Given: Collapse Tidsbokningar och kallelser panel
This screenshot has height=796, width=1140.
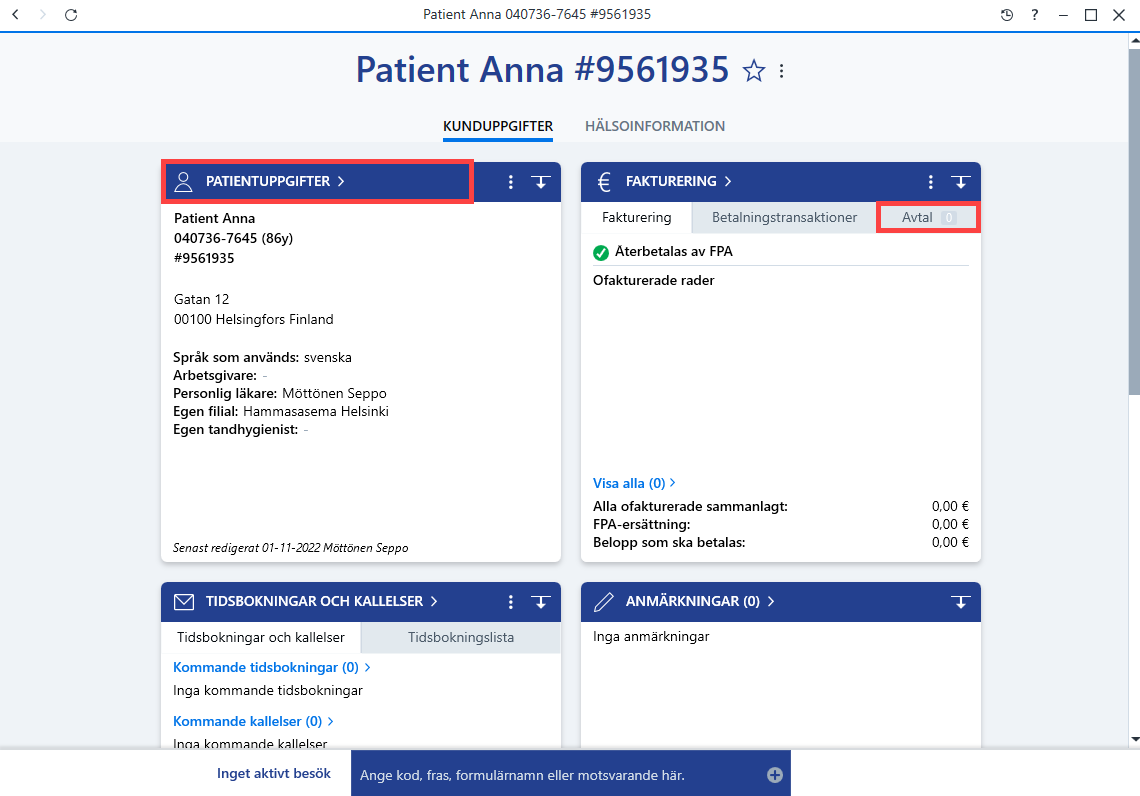Looking at the screenshot, I should pos(540,602).
